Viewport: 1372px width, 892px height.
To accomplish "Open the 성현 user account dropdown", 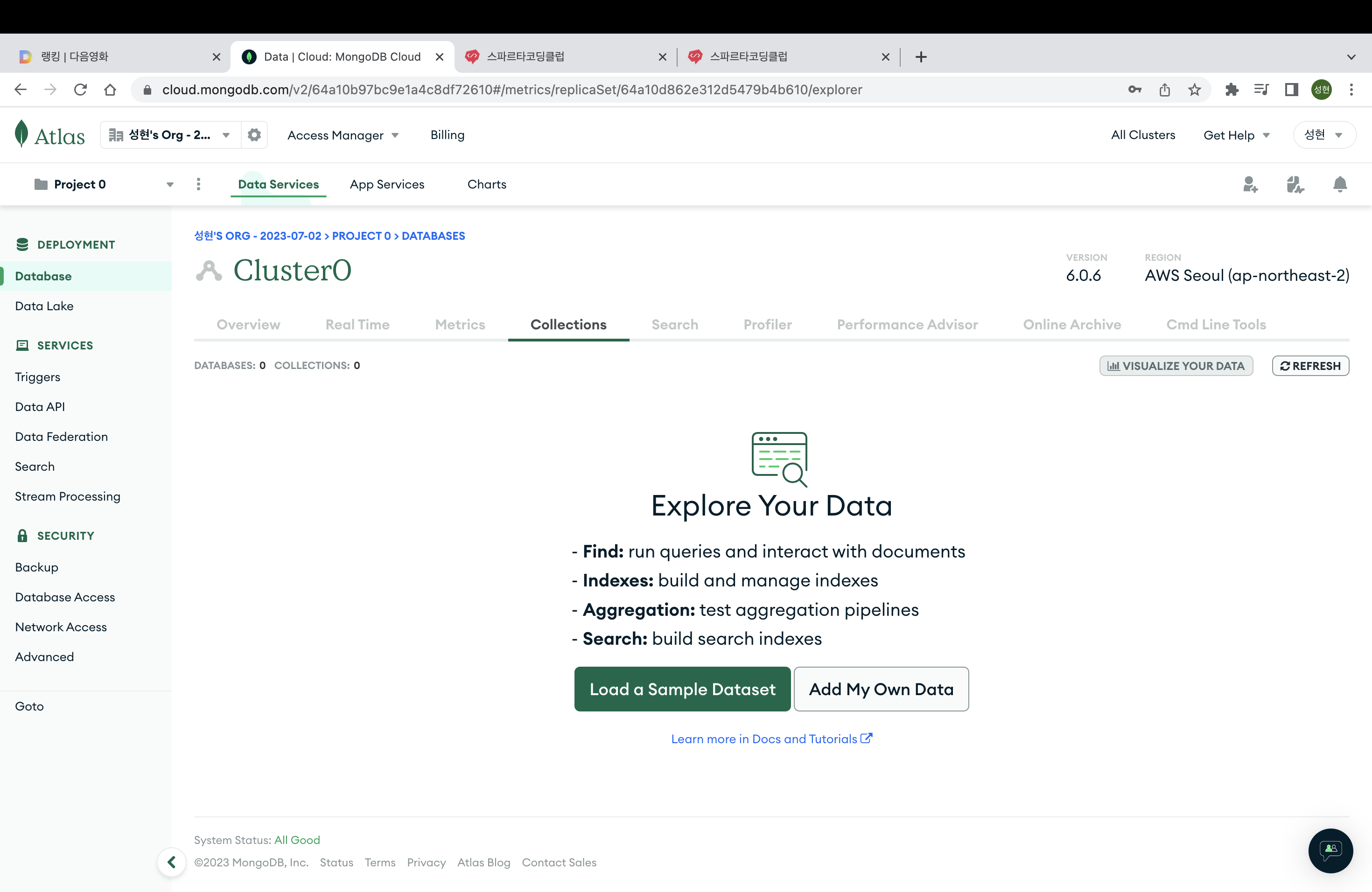I will click(x=1324, y=135).
